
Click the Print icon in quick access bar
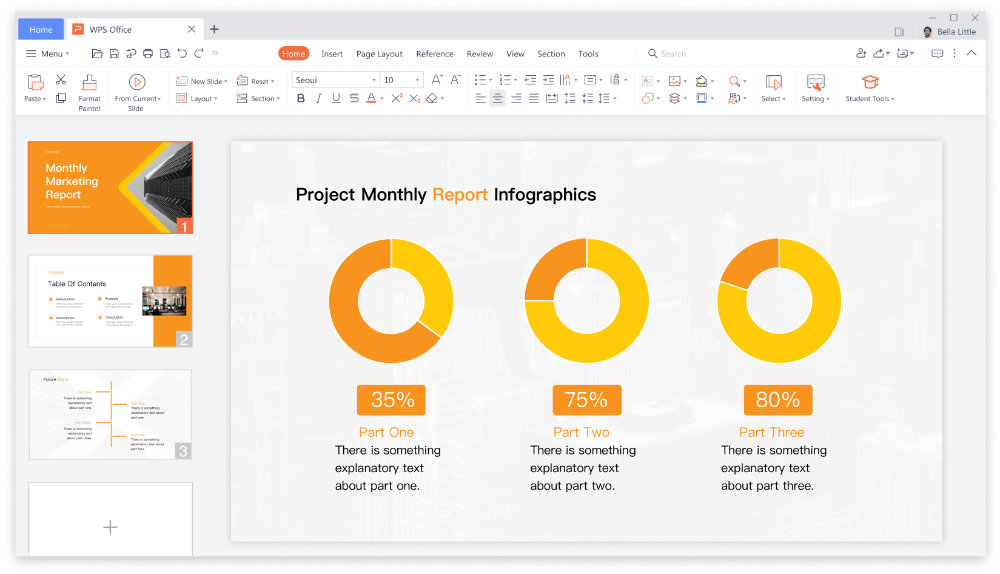point(148,54)
